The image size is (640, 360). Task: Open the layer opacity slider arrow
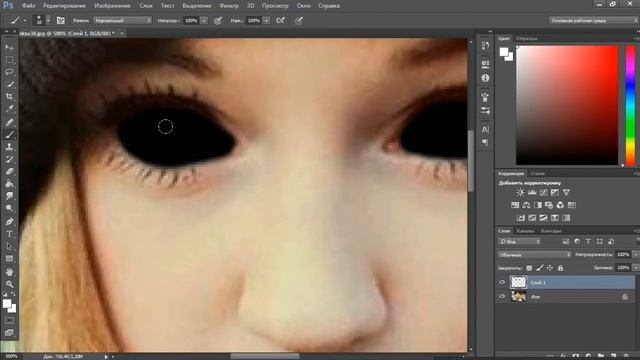click(x=635, y=254)
